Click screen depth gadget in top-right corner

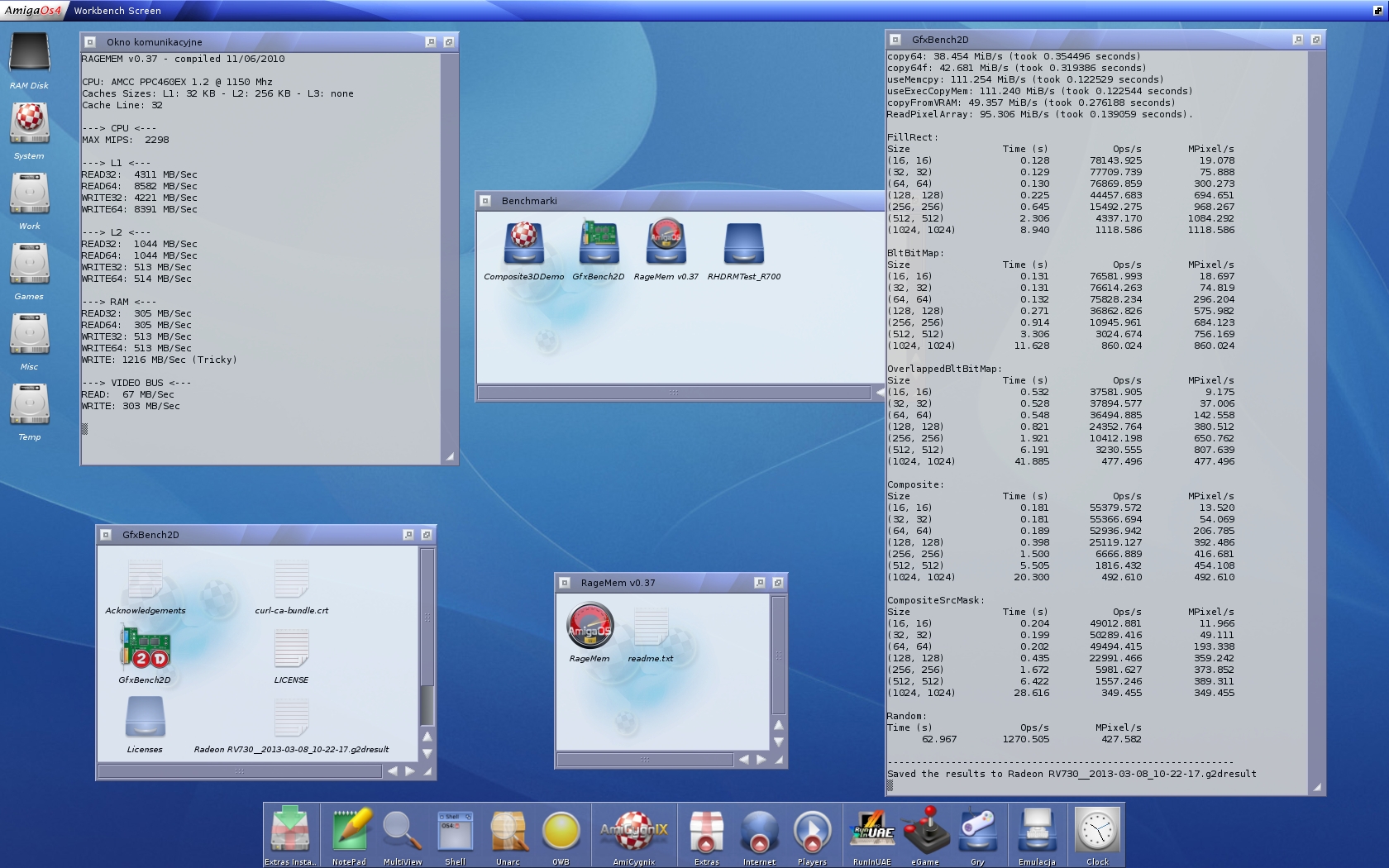(1377, 11)
